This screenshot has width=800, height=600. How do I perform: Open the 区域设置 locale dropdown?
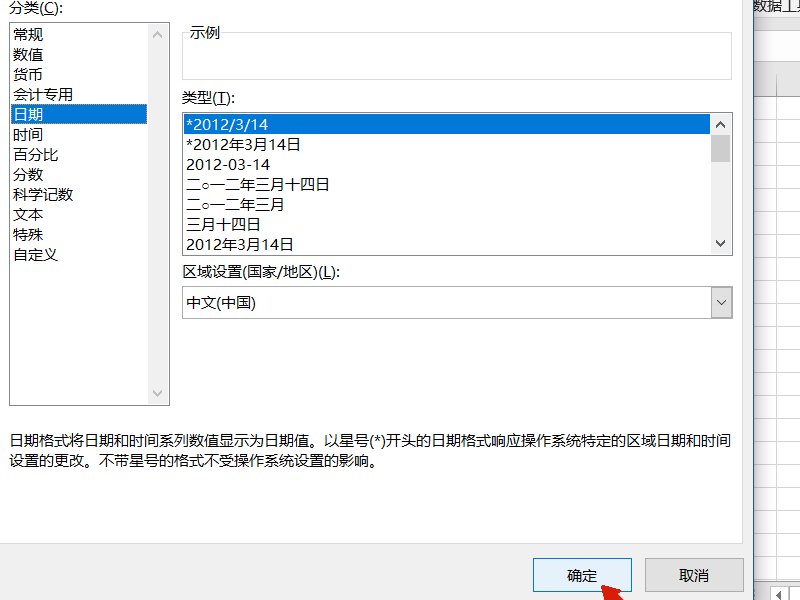(721, 302)
